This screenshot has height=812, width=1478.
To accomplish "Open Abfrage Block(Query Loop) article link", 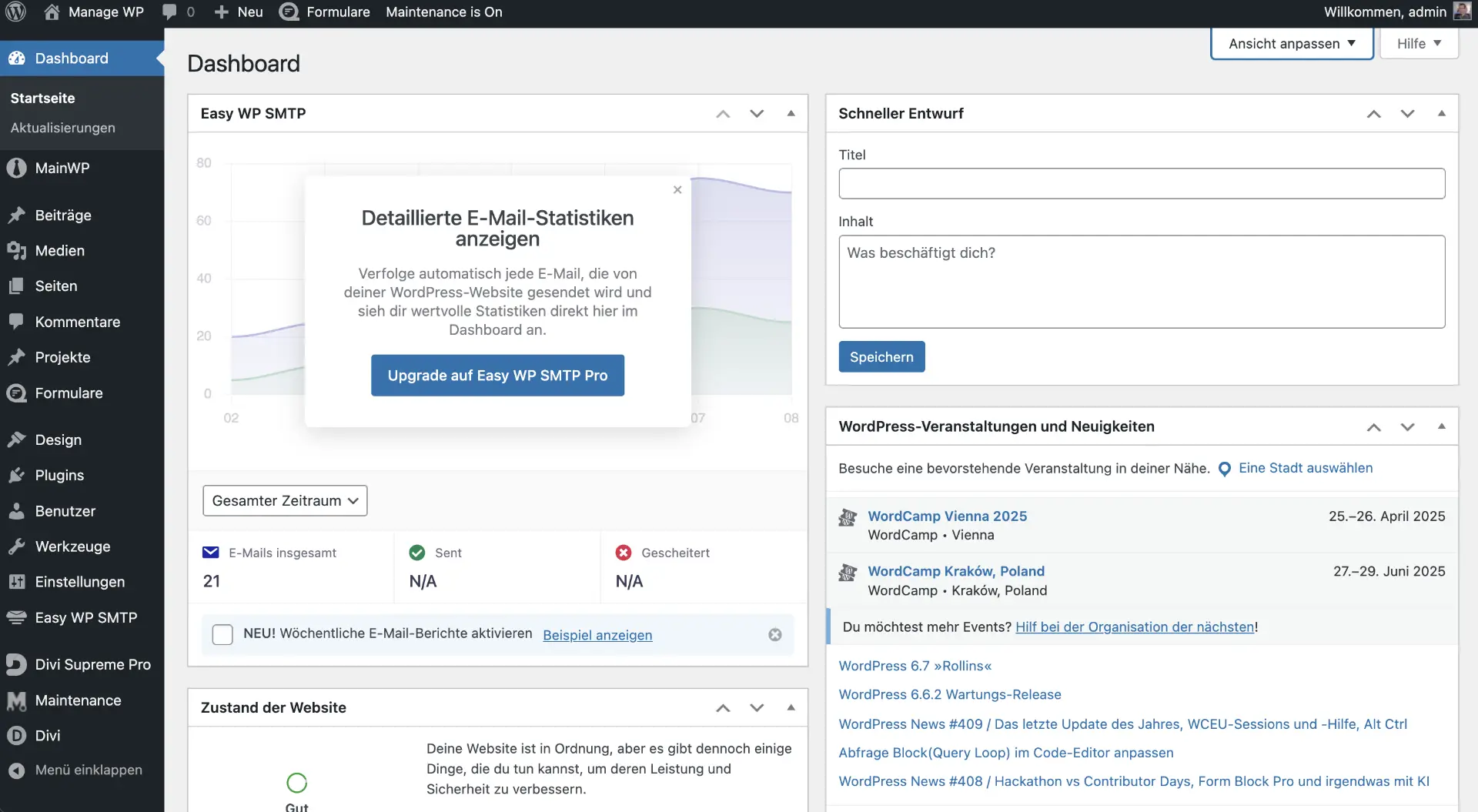I will (1005, 753).
